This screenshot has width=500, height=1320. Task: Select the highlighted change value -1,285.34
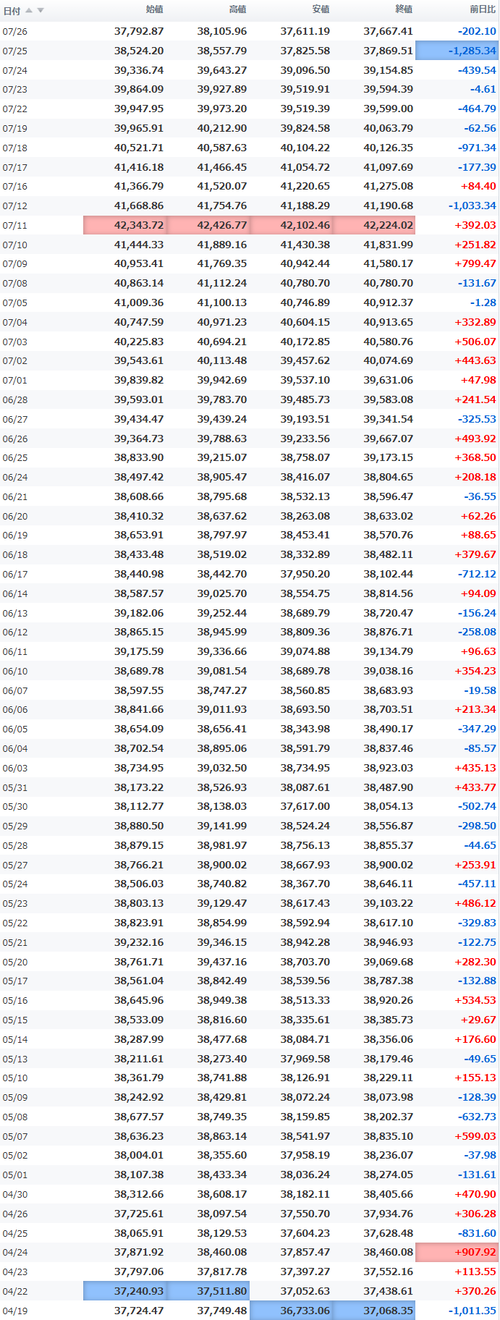tap(457, 51)
